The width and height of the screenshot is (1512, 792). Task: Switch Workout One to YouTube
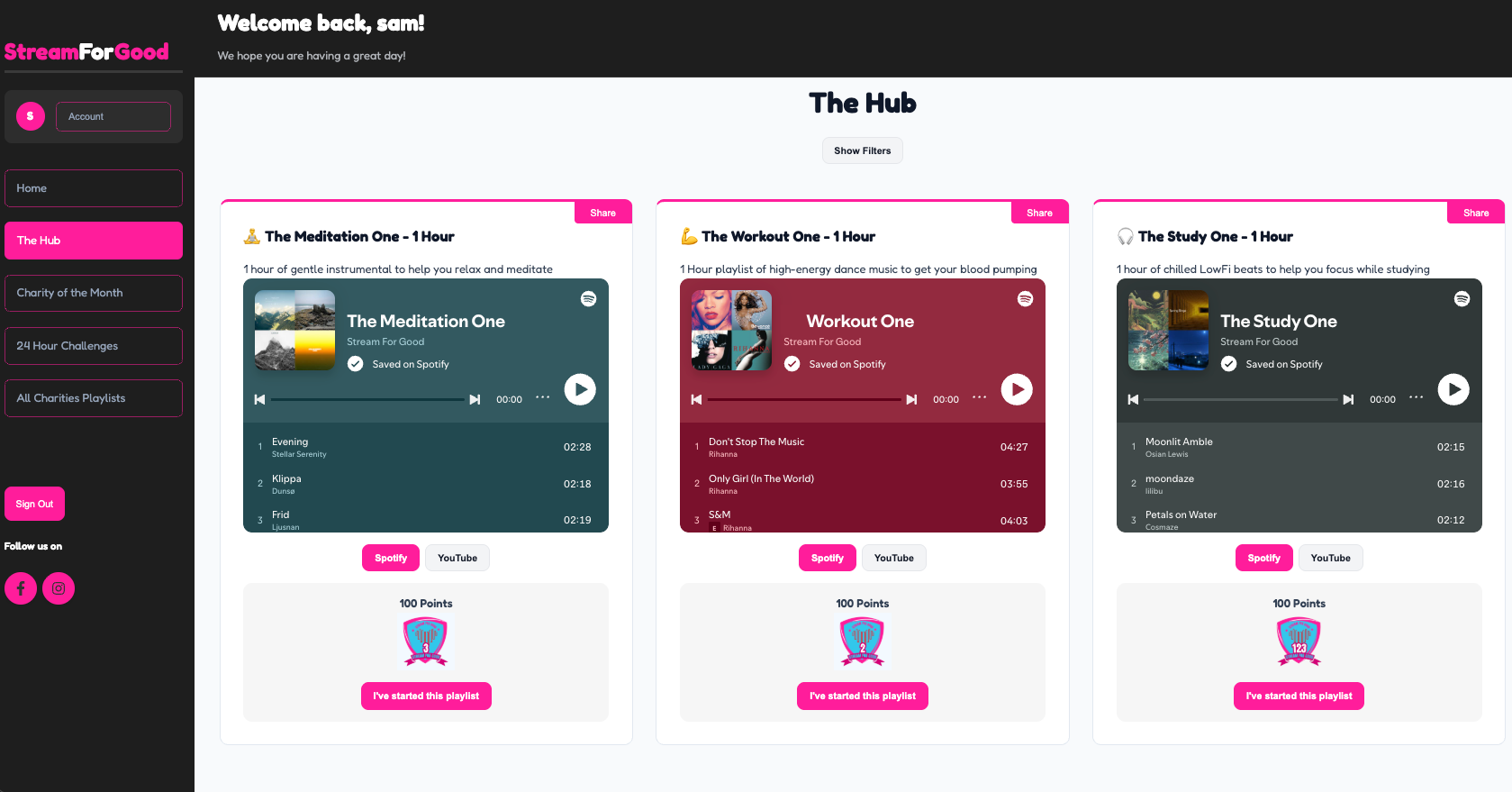coord(893,558)
